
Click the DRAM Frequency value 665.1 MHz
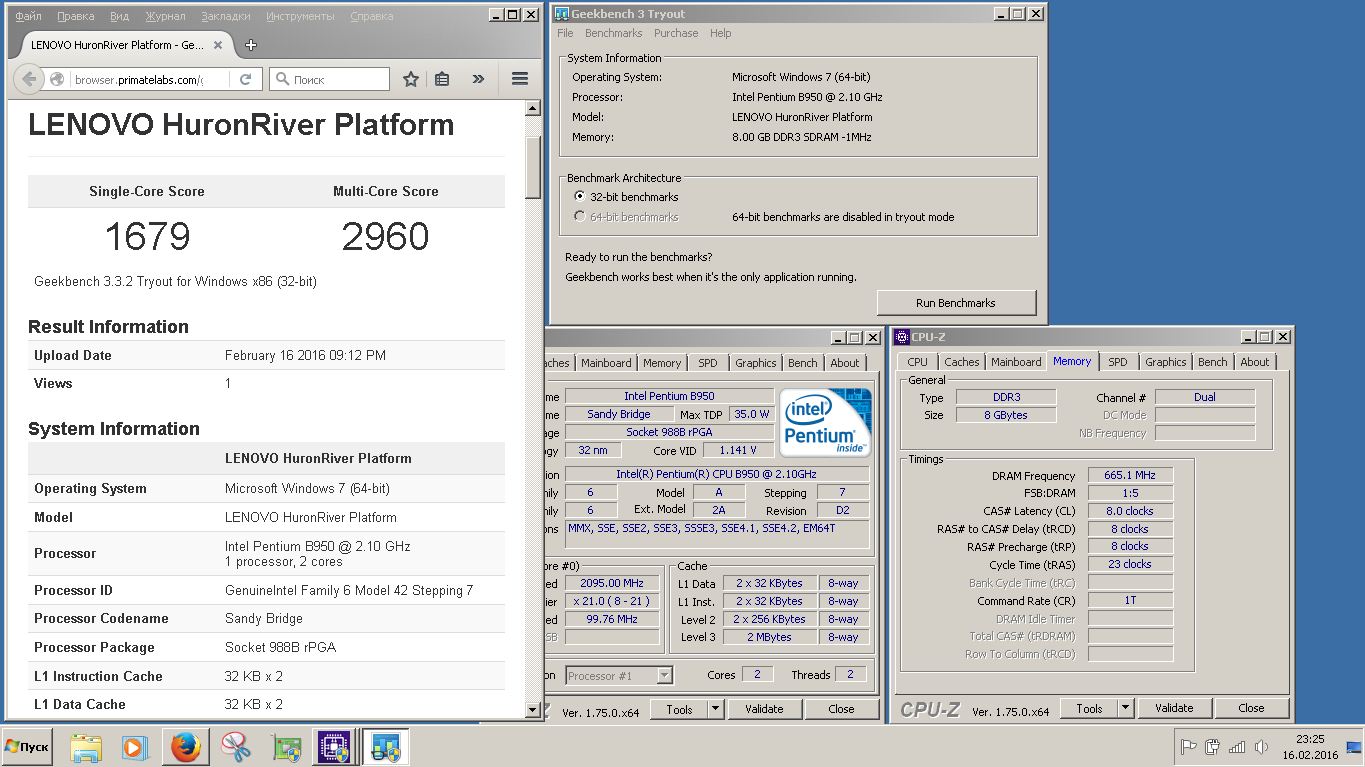[1129, 476]
